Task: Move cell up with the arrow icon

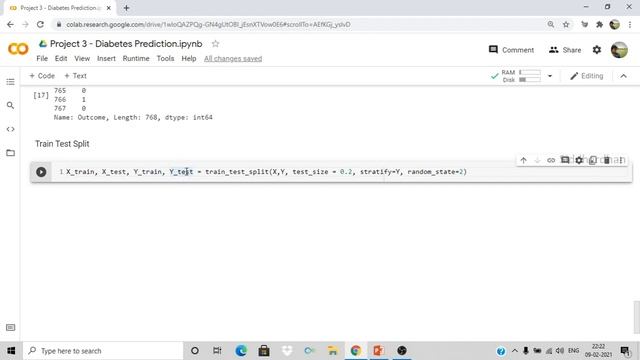Action: [523, 160]
